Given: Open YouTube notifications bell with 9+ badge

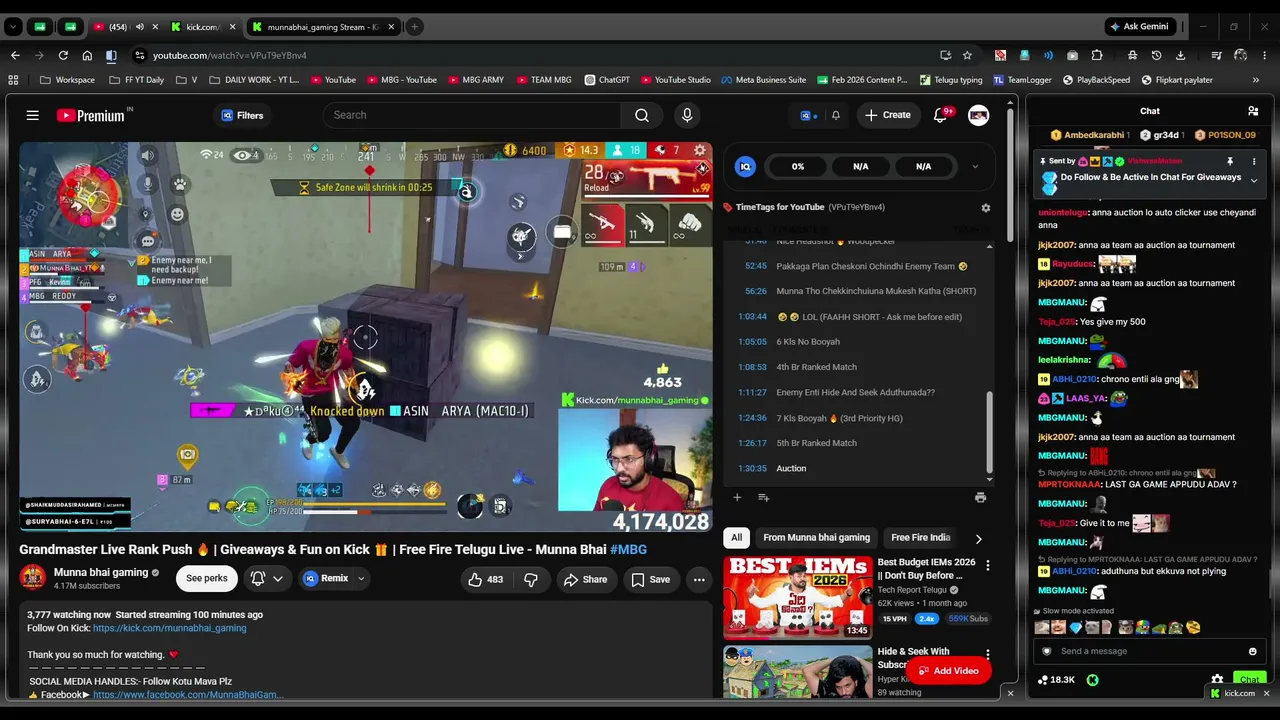Looking at the screenshot, I should (940, 115).
